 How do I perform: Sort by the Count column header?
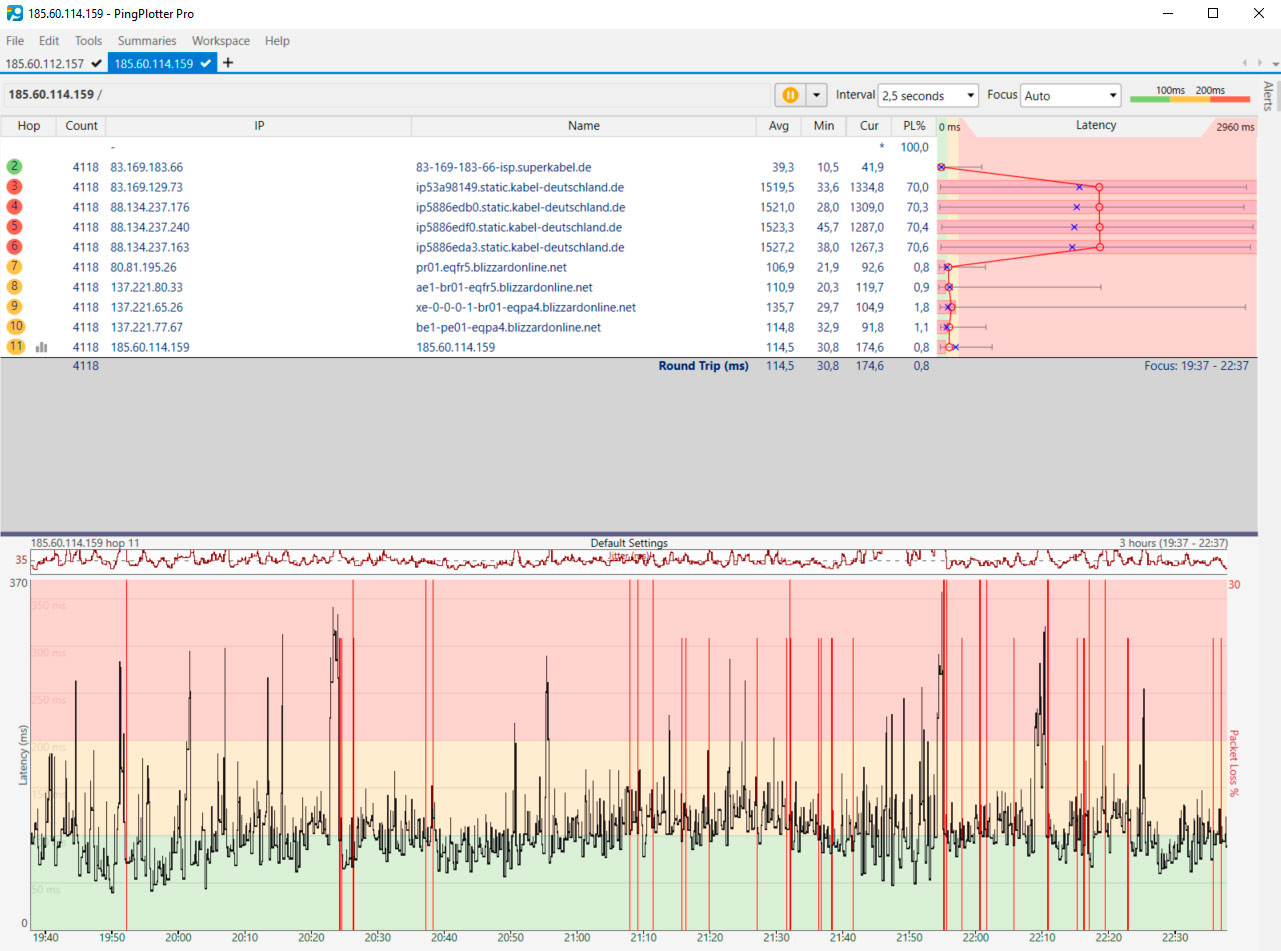82,126
